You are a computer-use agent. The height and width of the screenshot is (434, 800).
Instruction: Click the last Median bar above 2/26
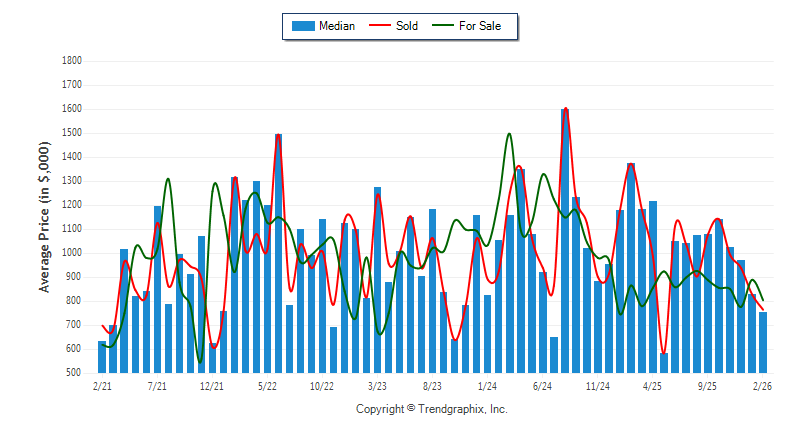pyautogui.click(x=763, y=342)
